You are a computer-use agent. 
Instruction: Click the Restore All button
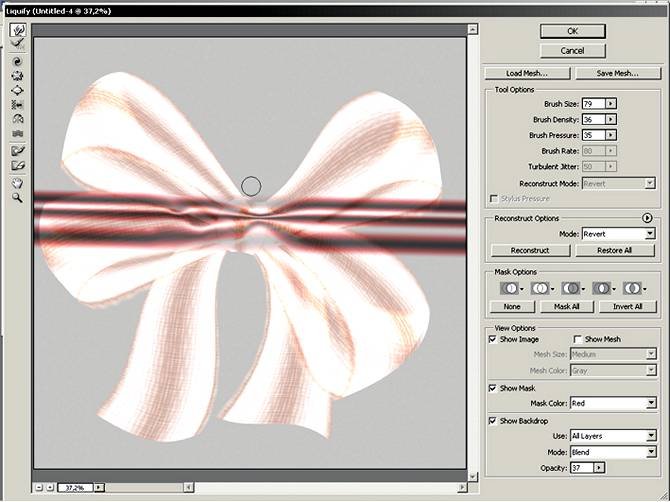coord(615,250)
